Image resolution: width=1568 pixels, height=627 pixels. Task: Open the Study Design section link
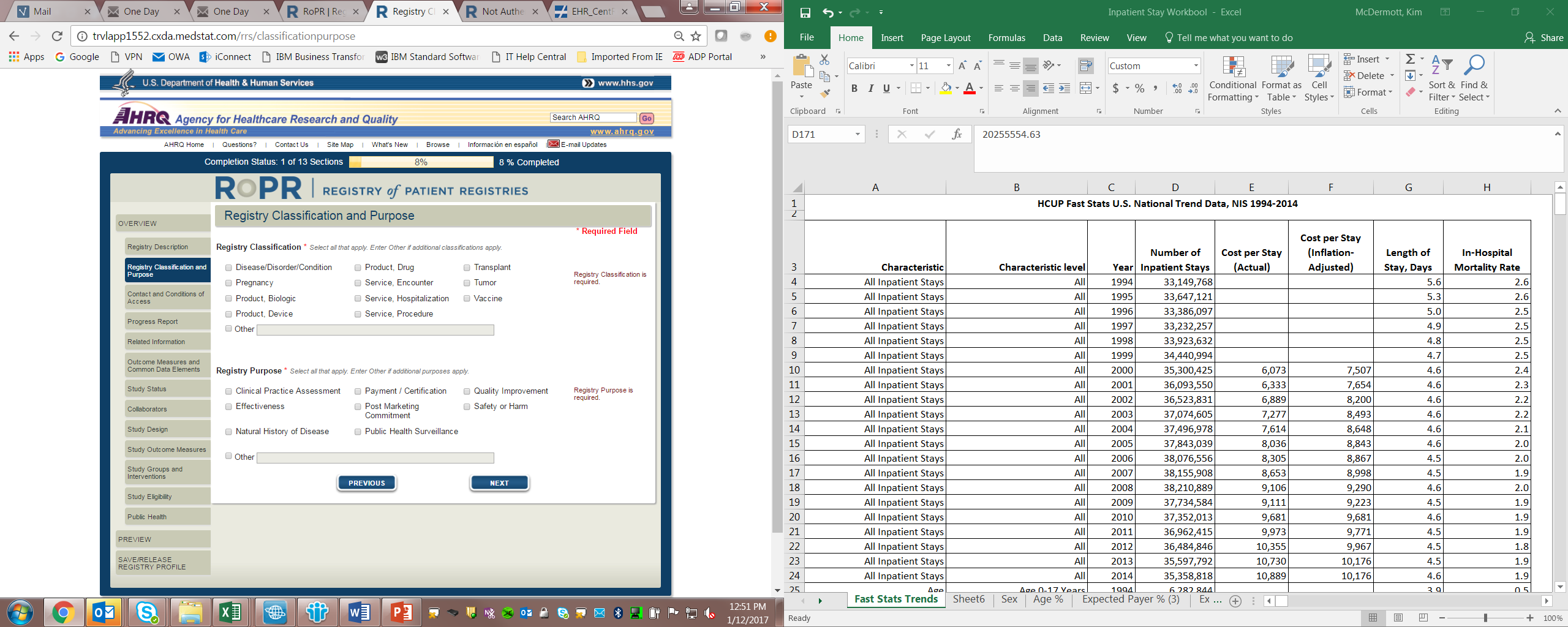coord(167,429)
